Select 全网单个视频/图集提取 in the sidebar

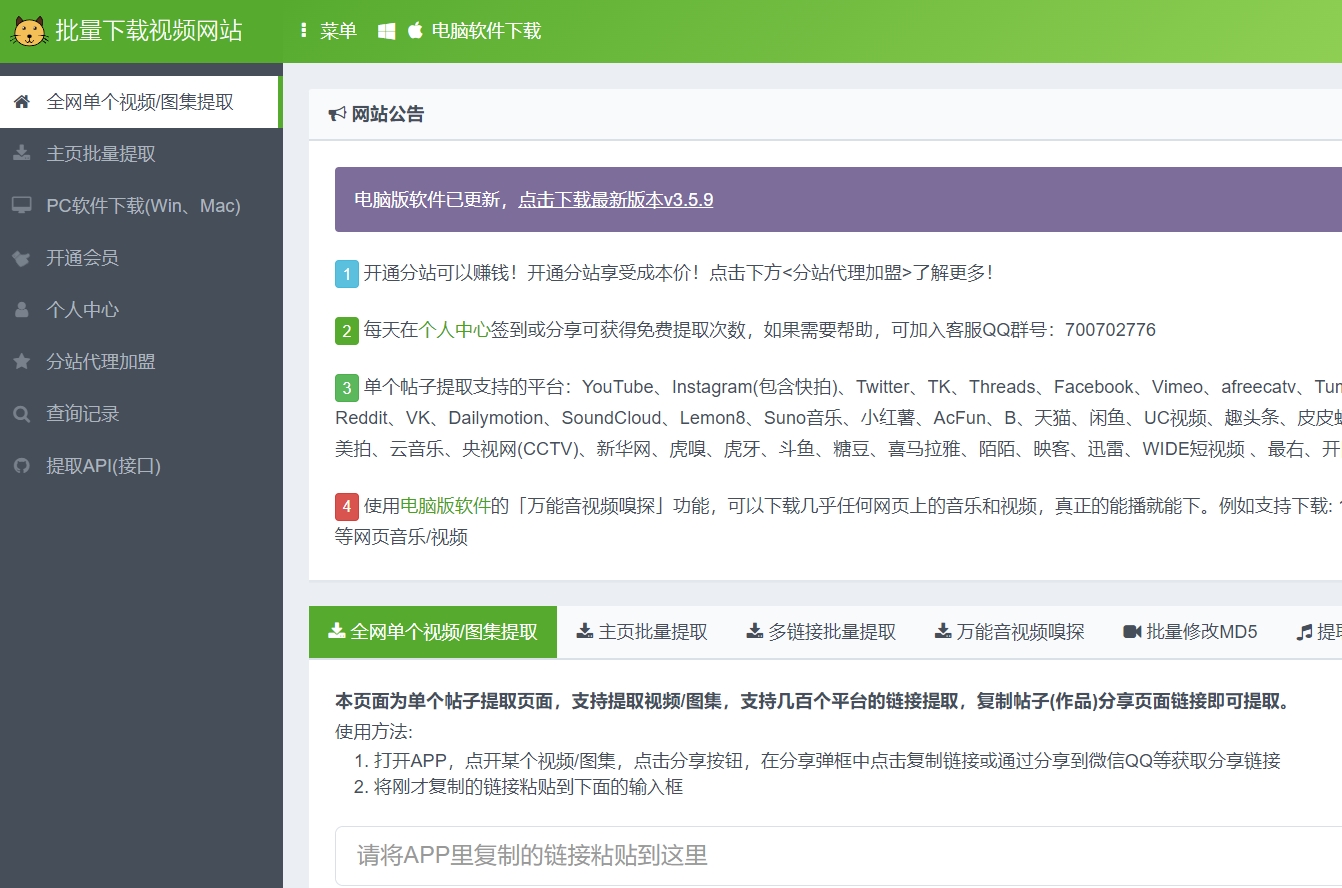click(139, 102)
